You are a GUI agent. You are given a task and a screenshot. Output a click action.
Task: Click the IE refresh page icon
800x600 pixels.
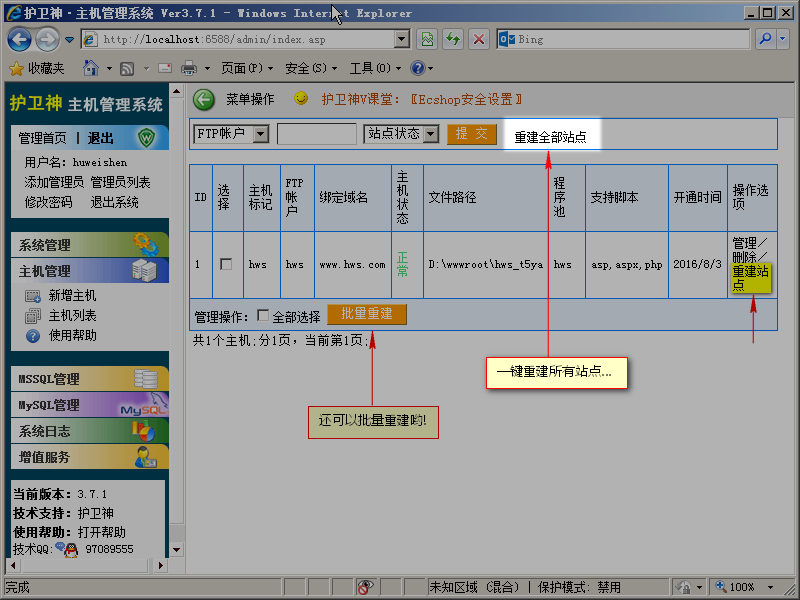click(x=453, y=39)
